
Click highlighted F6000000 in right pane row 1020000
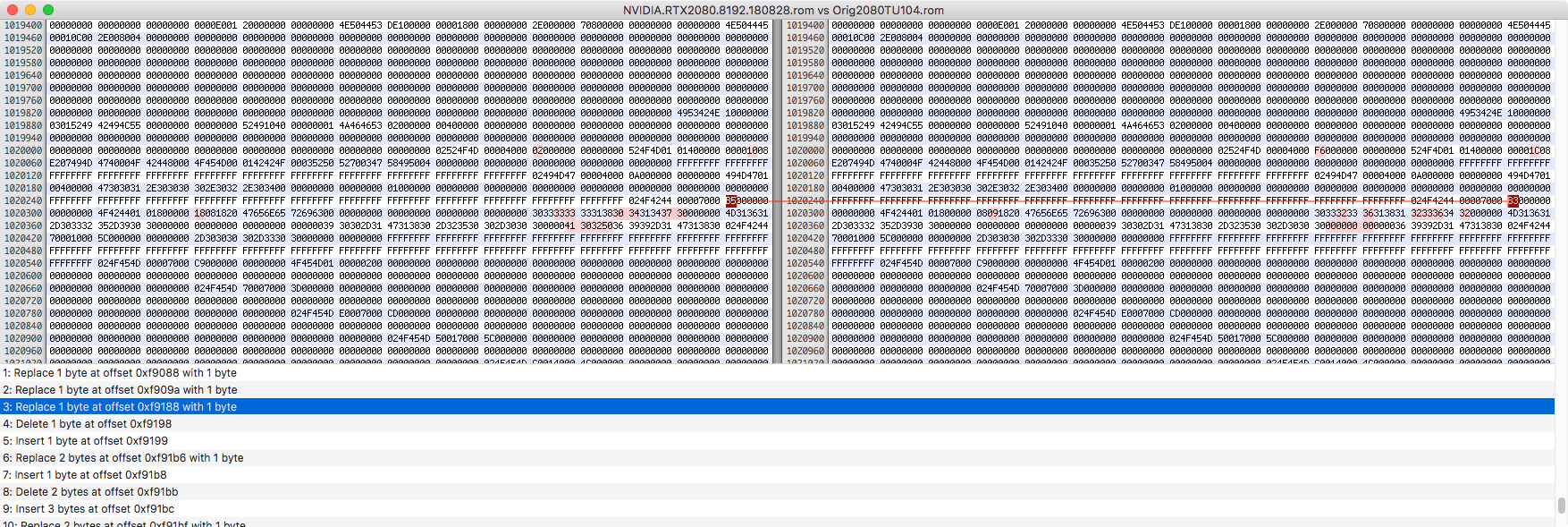point(1336,150)
